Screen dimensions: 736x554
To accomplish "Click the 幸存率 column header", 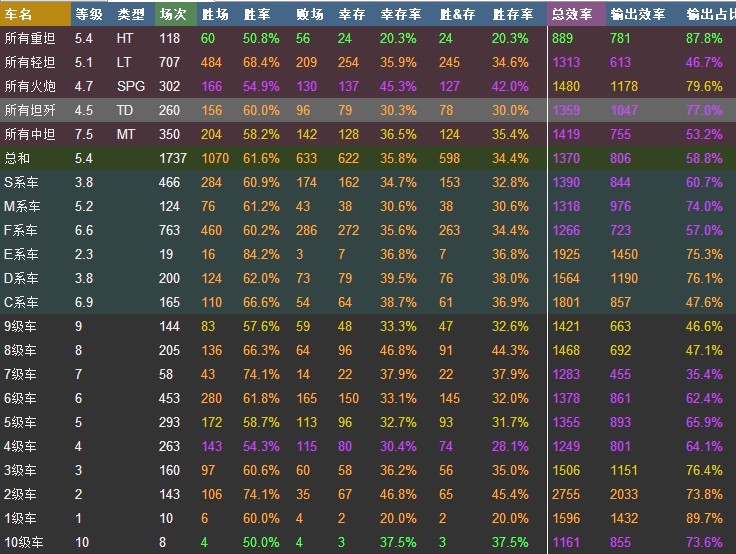I will (x=399, y=14).
